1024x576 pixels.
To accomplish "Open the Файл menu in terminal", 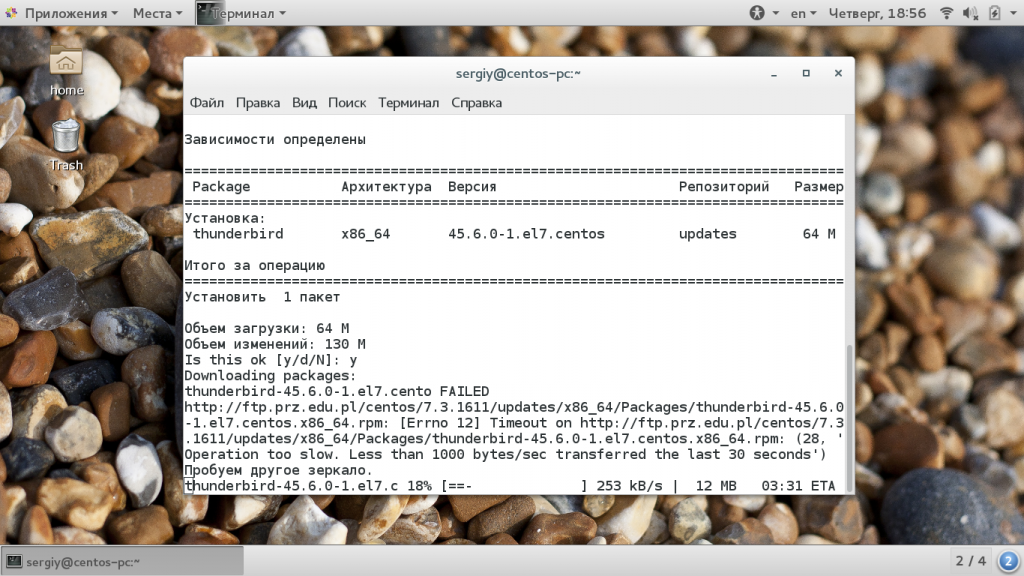I will pos(206,102).
